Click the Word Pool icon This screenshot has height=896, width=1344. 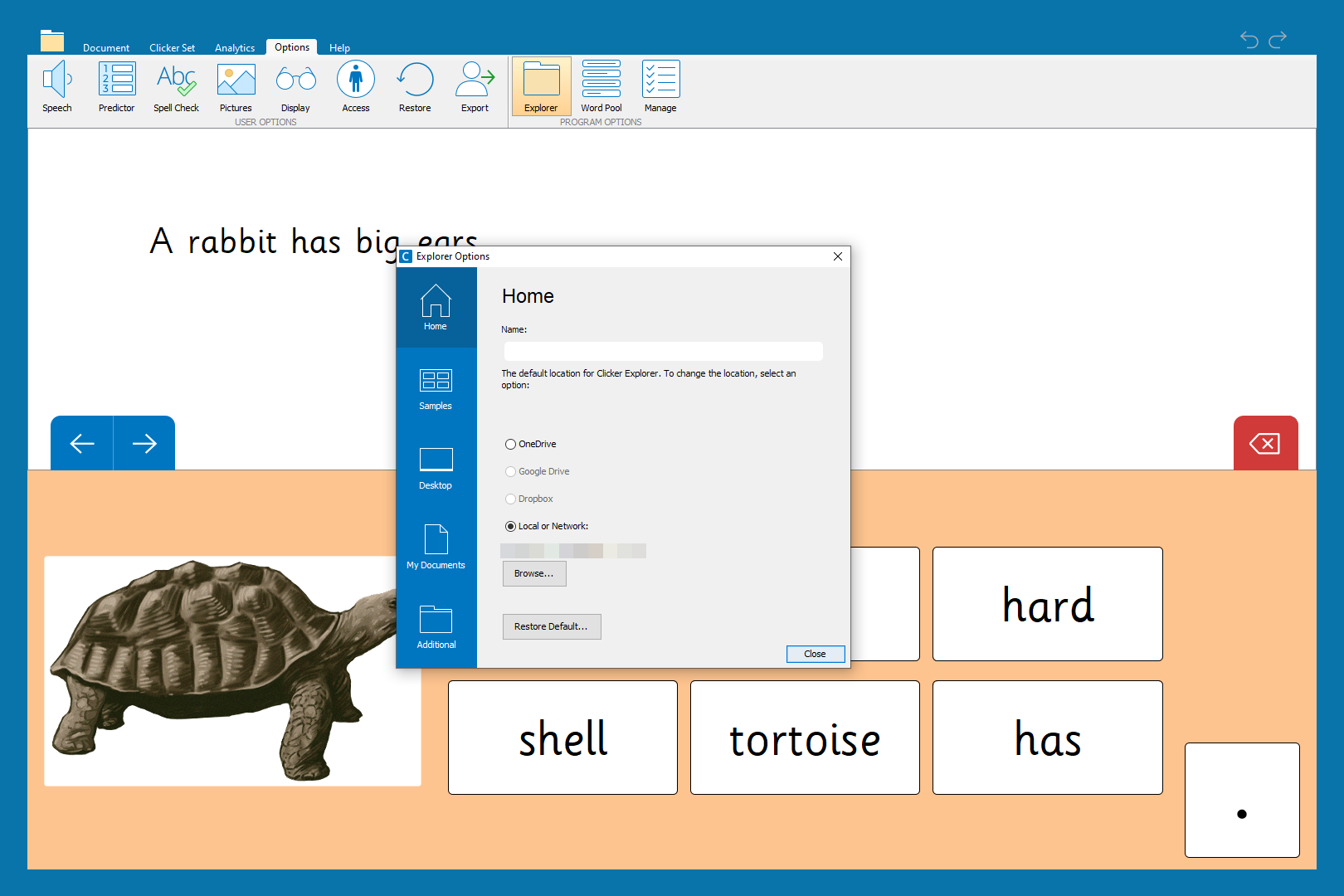tap(601, 86)
